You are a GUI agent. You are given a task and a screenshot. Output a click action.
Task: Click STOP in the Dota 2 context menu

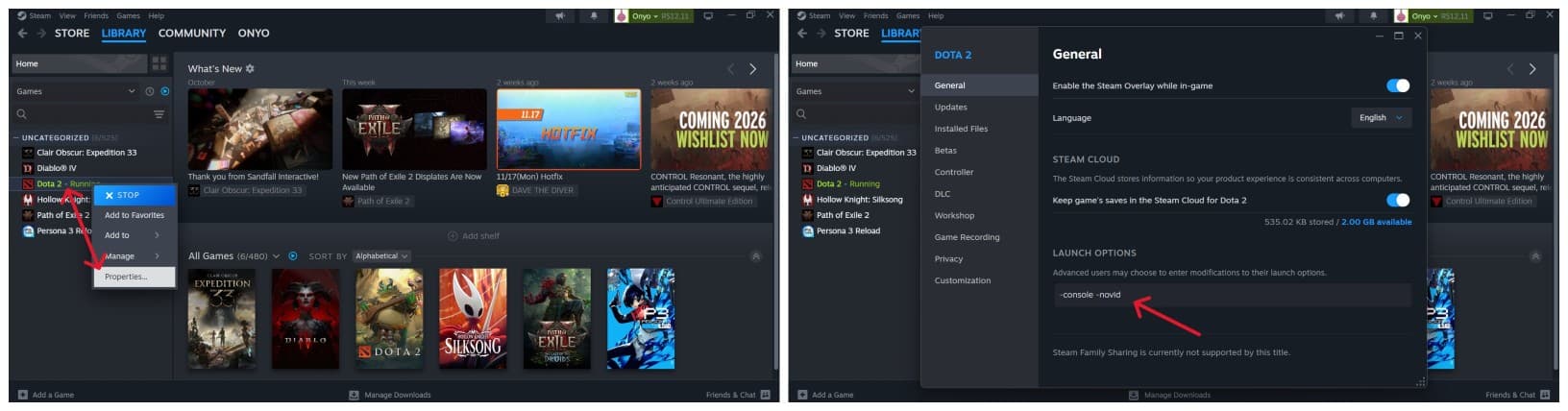(x=135, y=195)
